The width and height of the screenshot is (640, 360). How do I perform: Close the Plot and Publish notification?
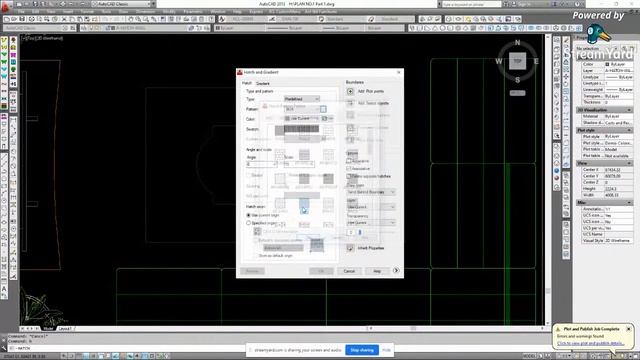pyautogui.click(x=628, y=329)
